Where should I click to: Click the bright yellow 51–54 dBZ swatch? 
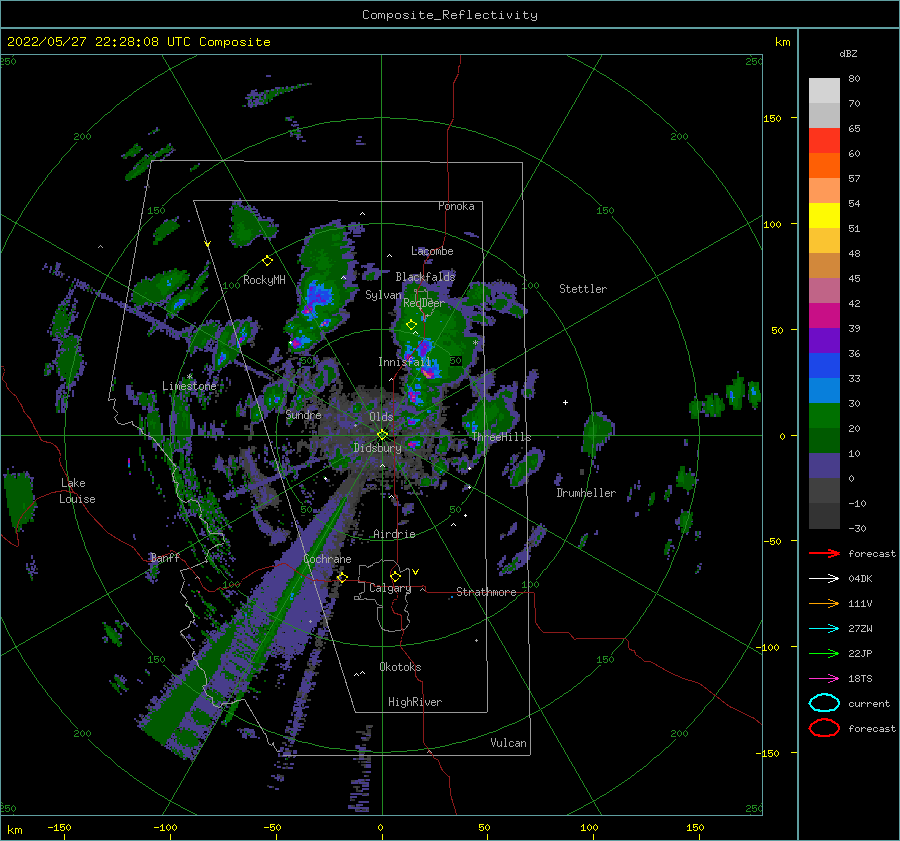click(x=824, y=216)
